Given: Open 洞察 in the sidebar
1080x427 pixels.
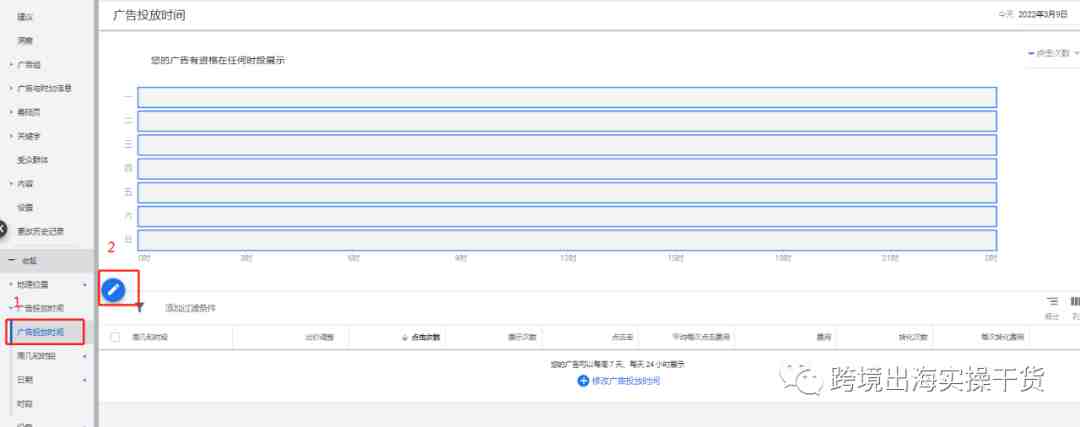Looking at the screenshot, I should pyautogui.click(x=25, y=41).
